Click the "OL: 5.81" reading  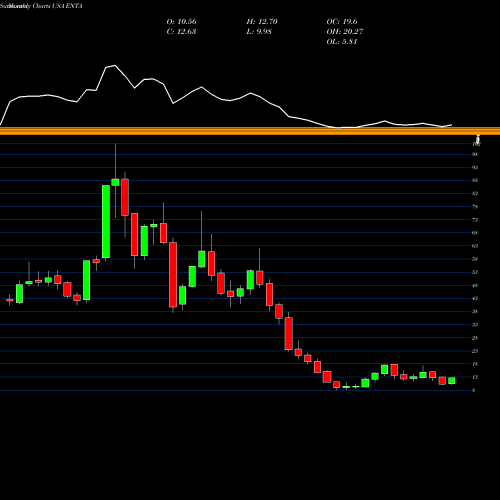coord(342,42)
